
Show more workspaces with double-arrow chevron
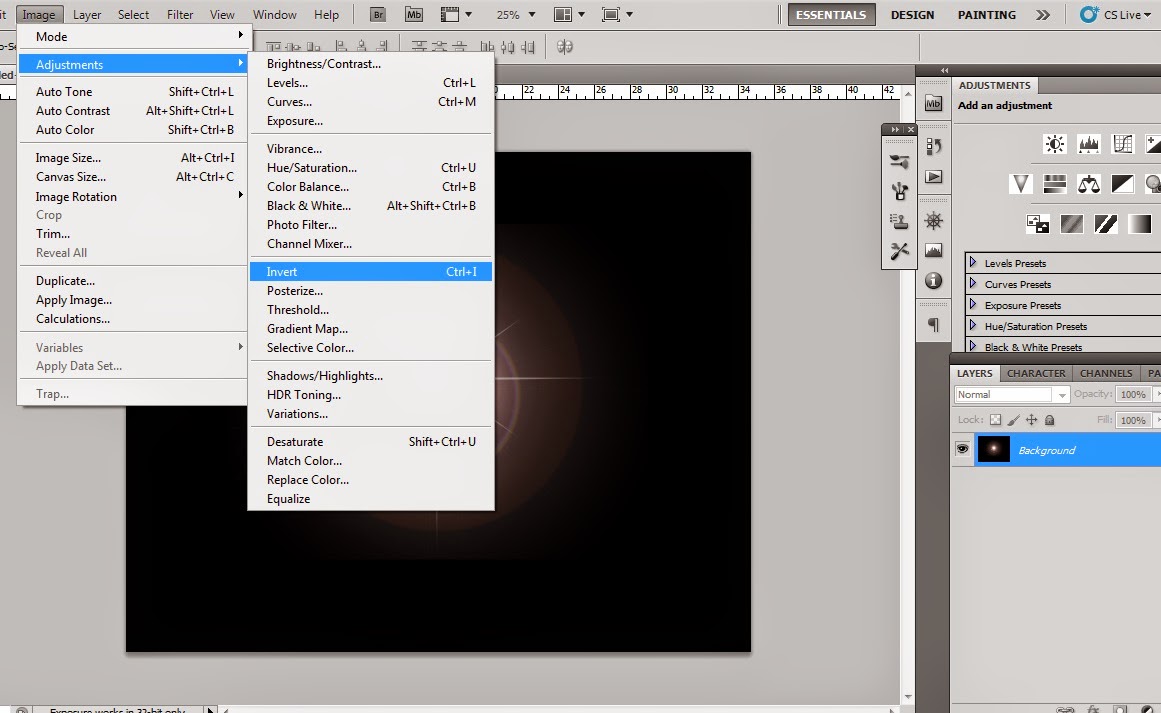click(1043, 15)
